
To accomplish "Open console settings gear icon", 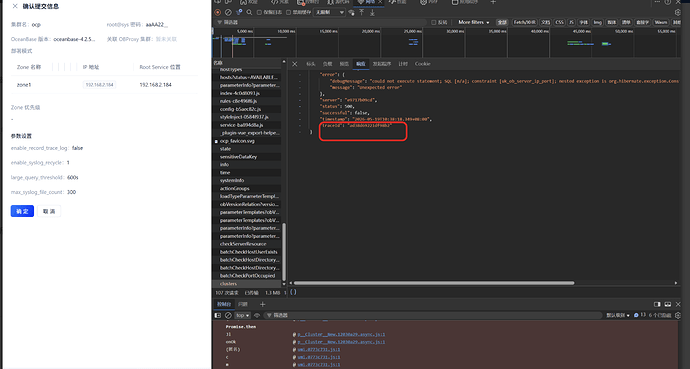I will [x=678, y=315].
